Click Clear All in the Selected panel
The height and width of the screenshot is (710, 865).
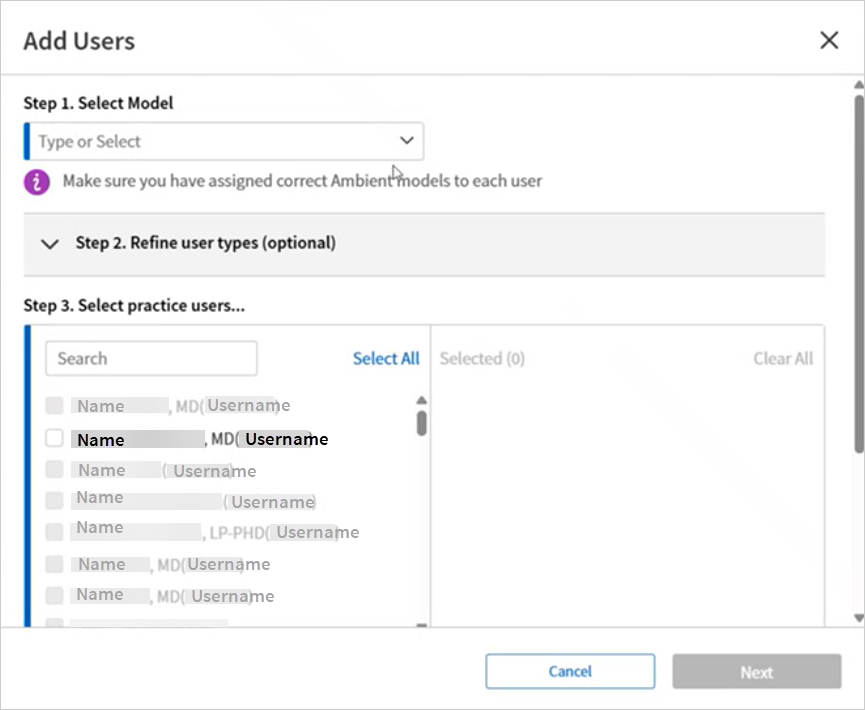783,358
